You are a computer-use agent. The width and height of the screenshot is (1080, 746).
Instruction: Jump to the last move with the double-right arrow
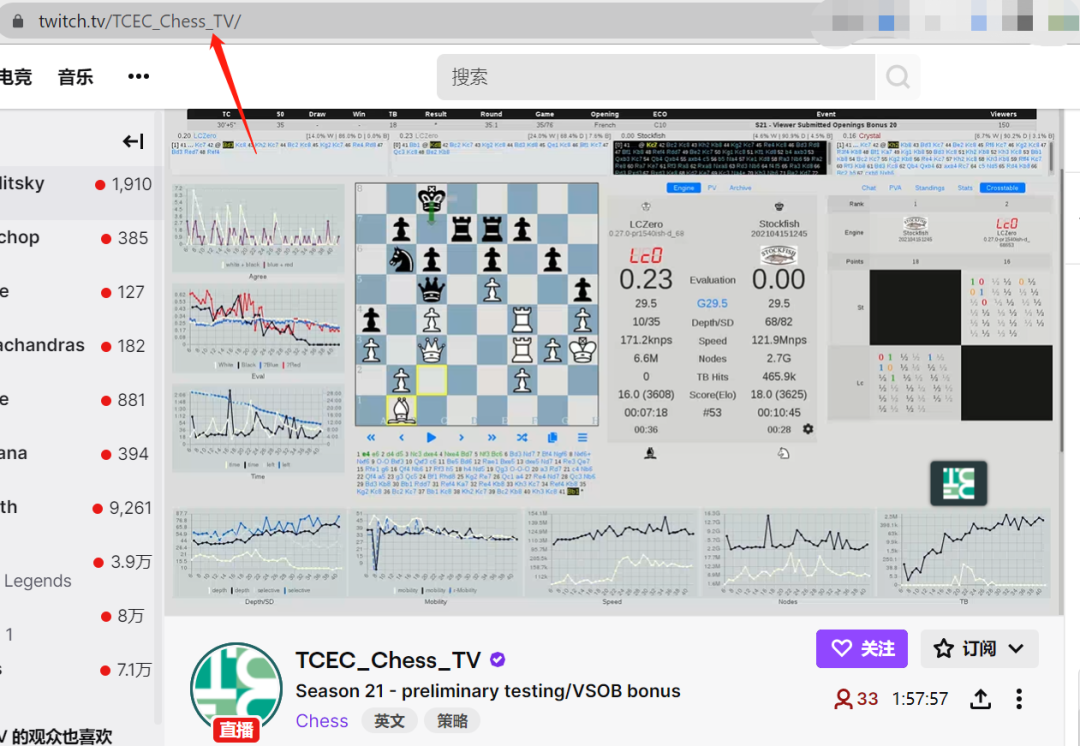[x=492, y=437]
